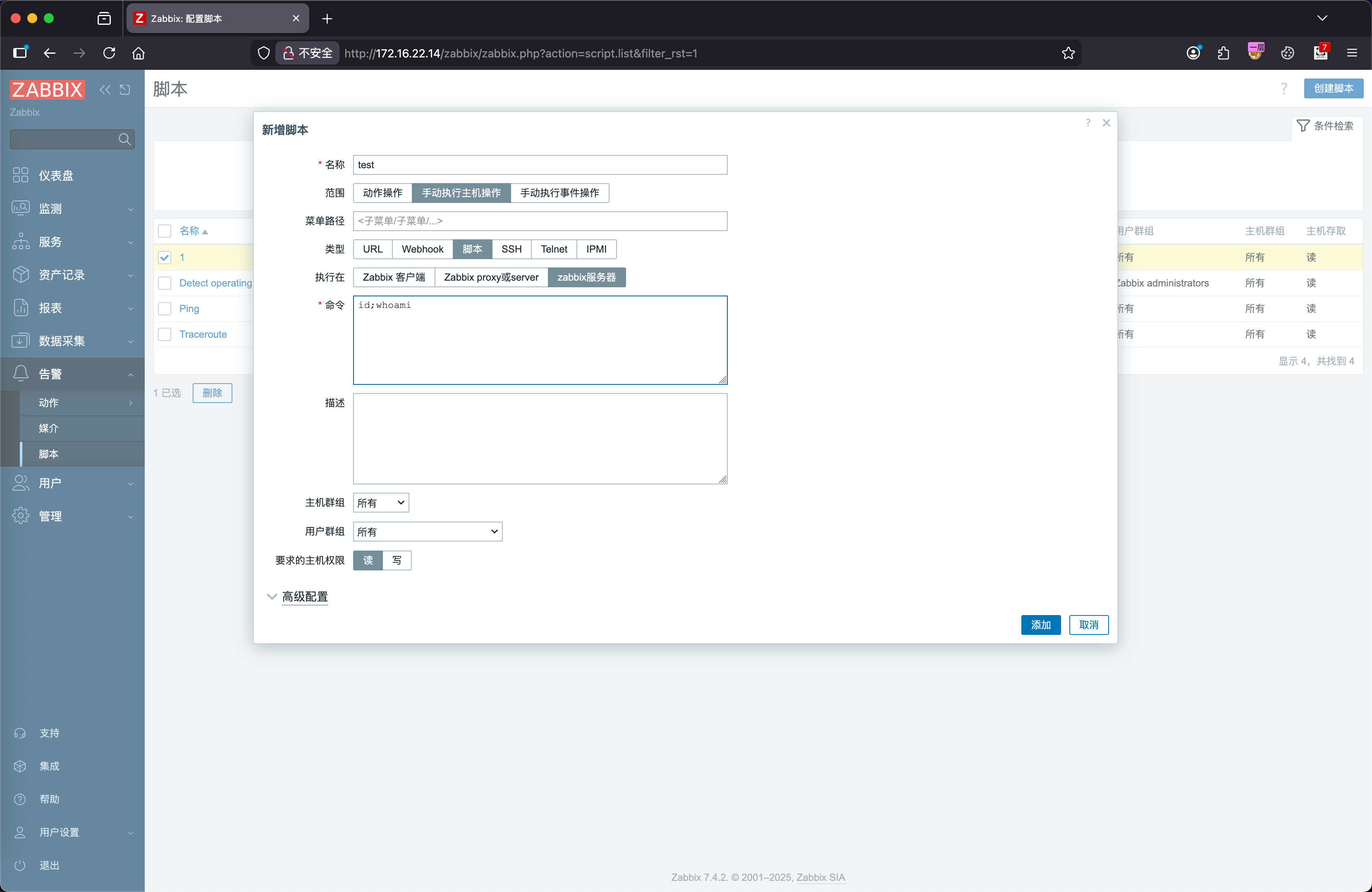The height and width of the screenshot is (892, 1372).
Task: Select the SSH type tab
Action: click(x=511, y=249)
